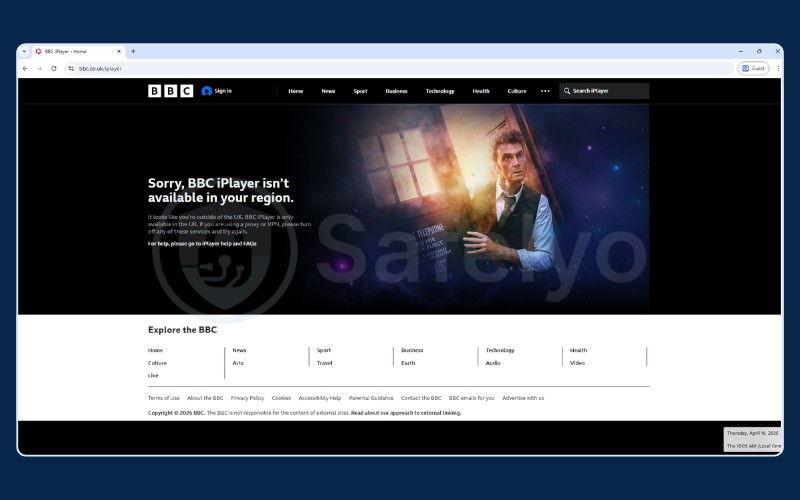Click Business in Explore the BBC
The width and height of the screenshot is (800, 500).
click(x=412, y=351)
